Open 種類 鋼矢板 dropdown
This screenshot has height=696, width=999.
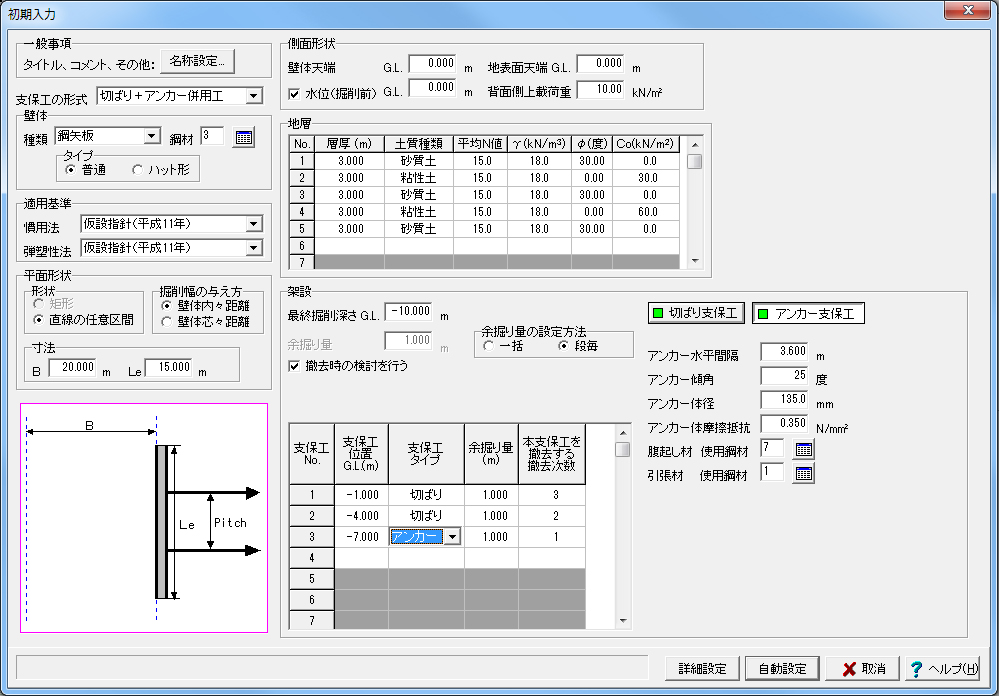point(152,136)
